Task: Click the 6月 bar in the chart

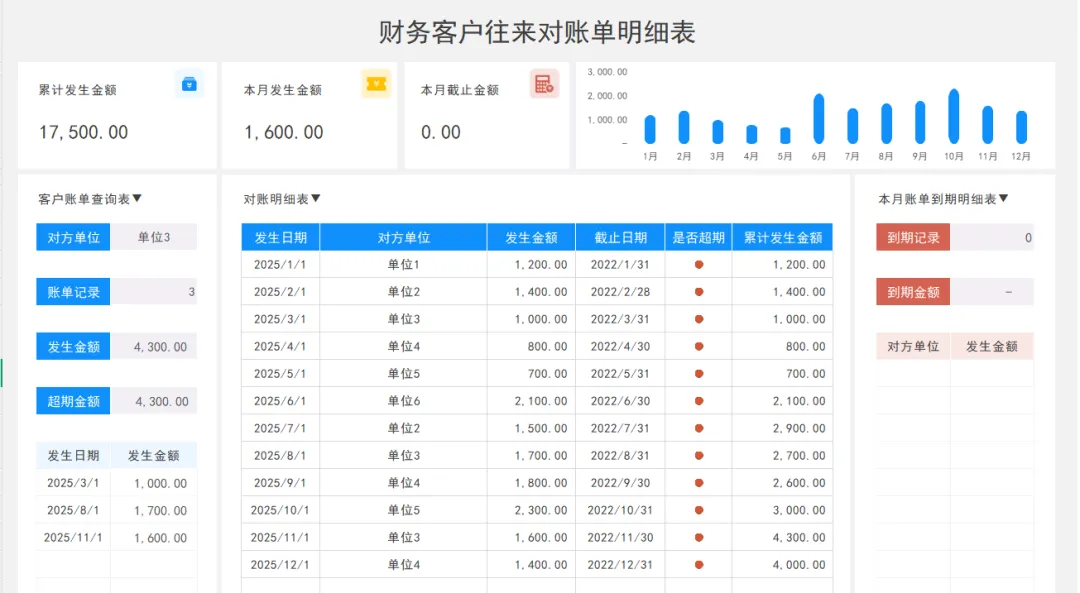Action: pyautogui.click(x=819, y=118)
